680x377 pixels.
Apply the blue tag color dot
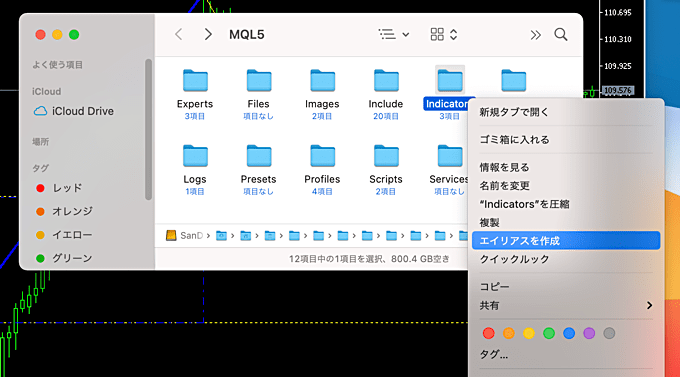pyautogui.click(x=569, y=333)
